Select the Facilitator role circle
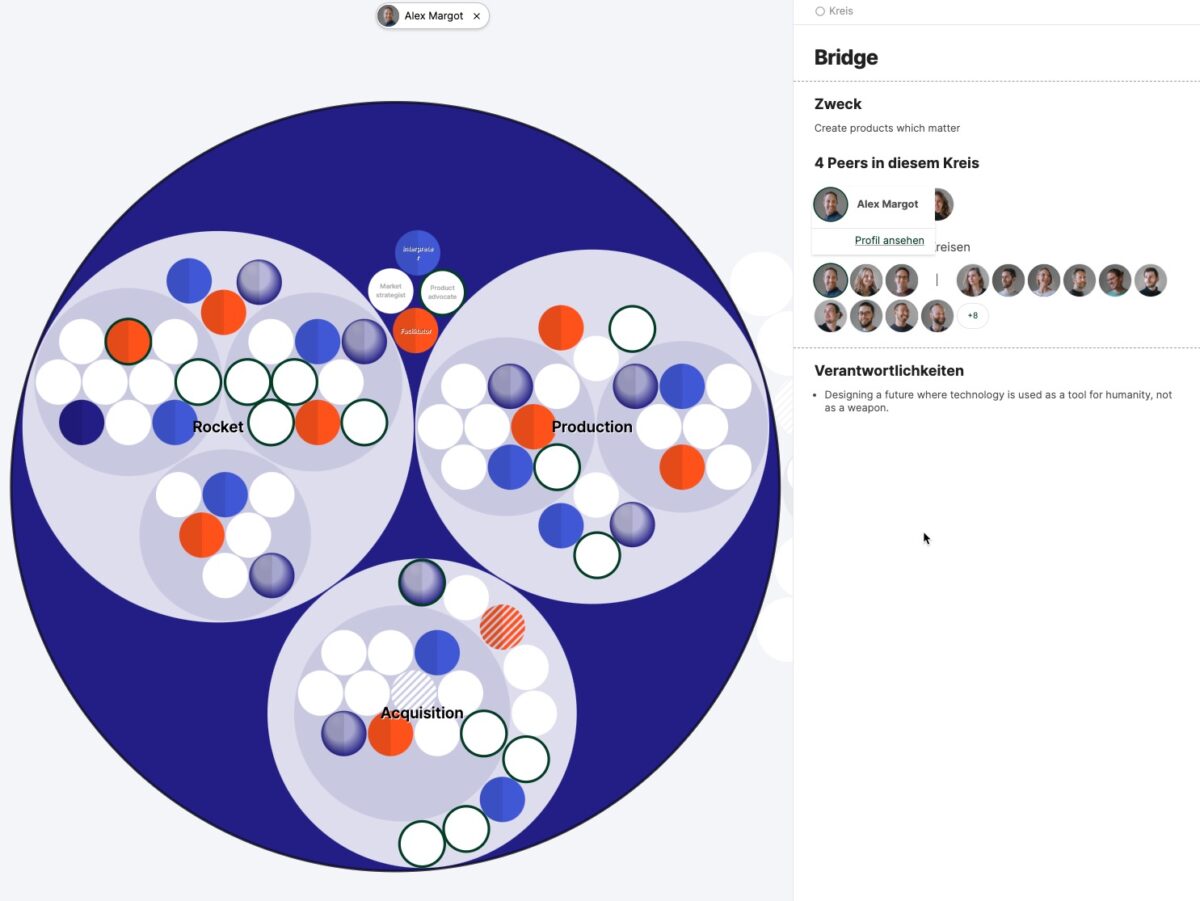This screenshot has height=901, width=1200. point(414,330)
